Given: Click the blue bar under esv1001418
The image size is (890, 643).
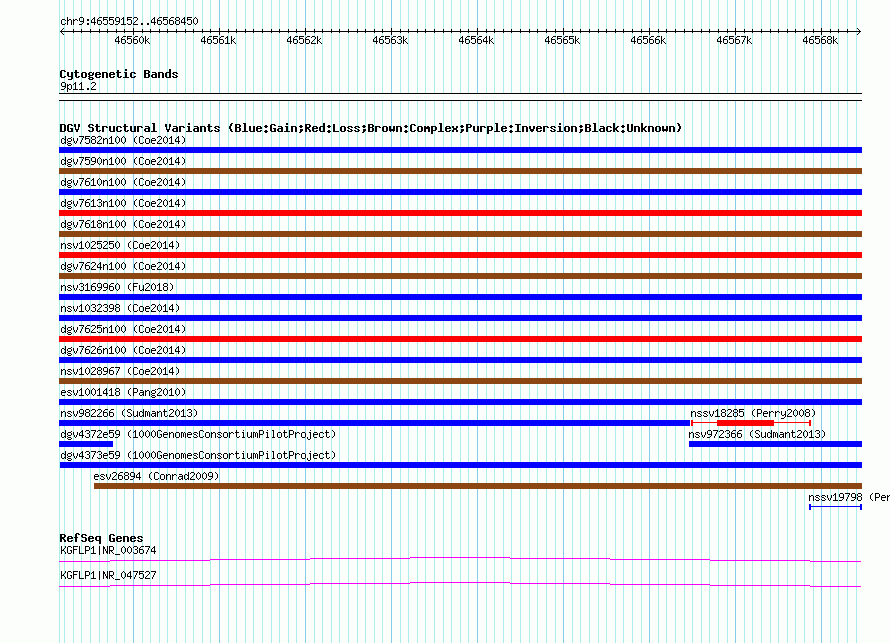Looking at the screenshot, I should 460,402.
